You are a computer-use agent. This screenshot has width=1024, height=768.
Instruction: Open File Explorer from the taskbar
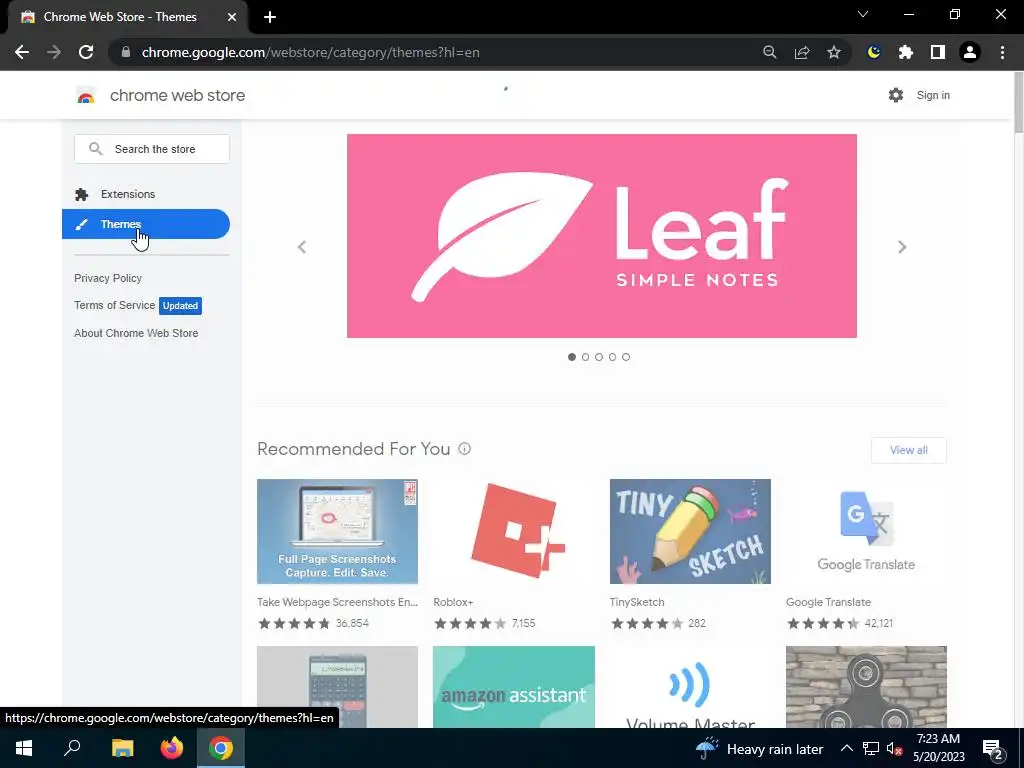pyautogui.click(x=122, y=748)
